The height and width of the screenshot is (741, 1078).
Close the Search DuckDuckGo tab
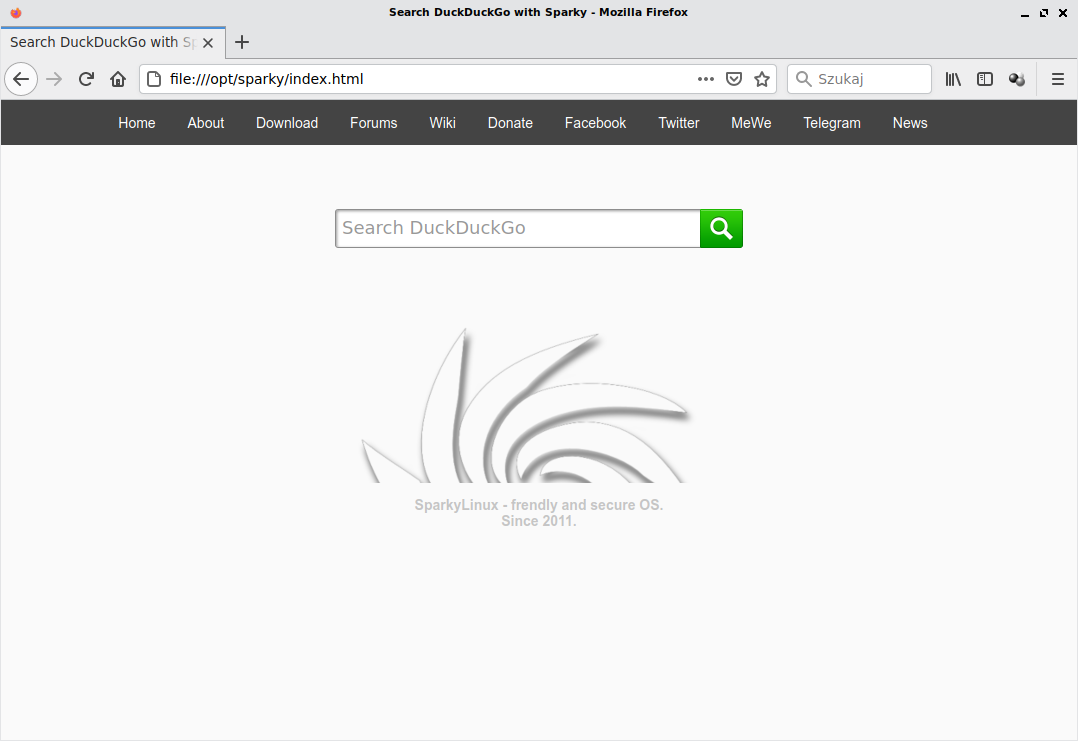coord(208,43)
